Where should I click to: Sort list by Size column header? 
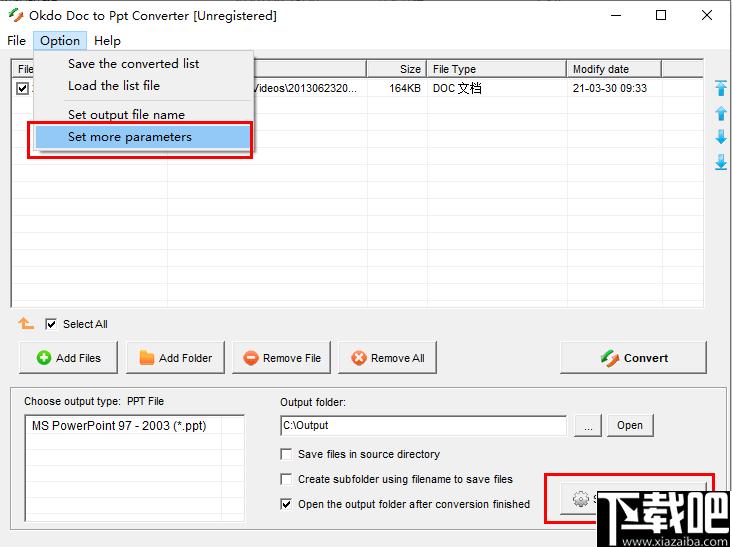(397, 69)
